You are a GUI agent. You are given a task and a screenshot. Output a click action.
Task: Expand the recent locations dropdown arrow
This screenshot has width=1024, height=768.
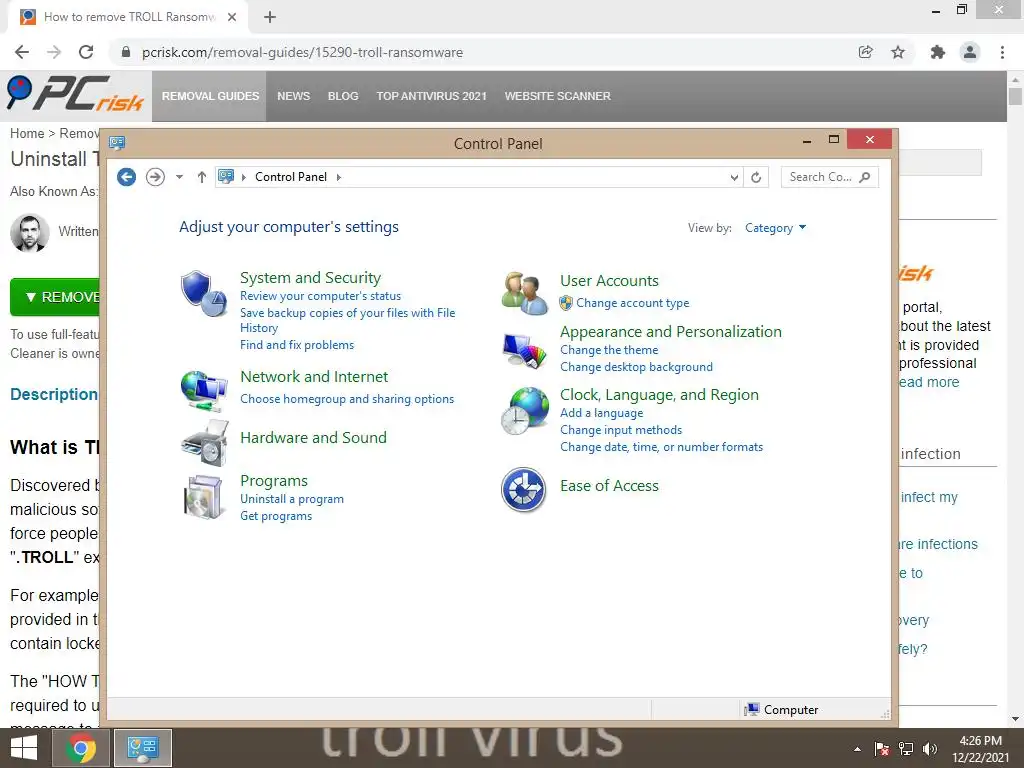pos(179,177)
